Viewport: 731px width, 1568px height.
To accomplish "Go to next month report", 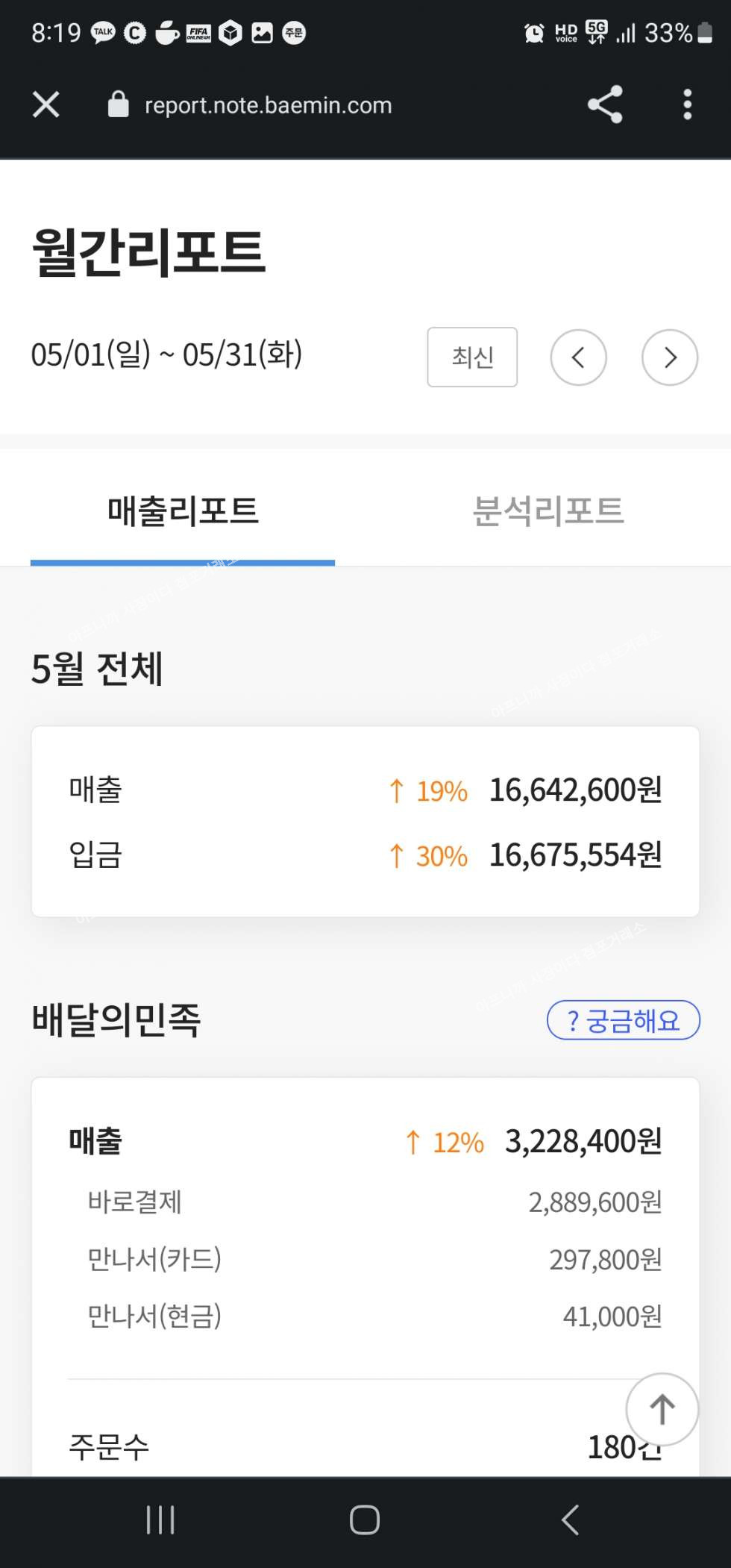I will coord(669,357).
